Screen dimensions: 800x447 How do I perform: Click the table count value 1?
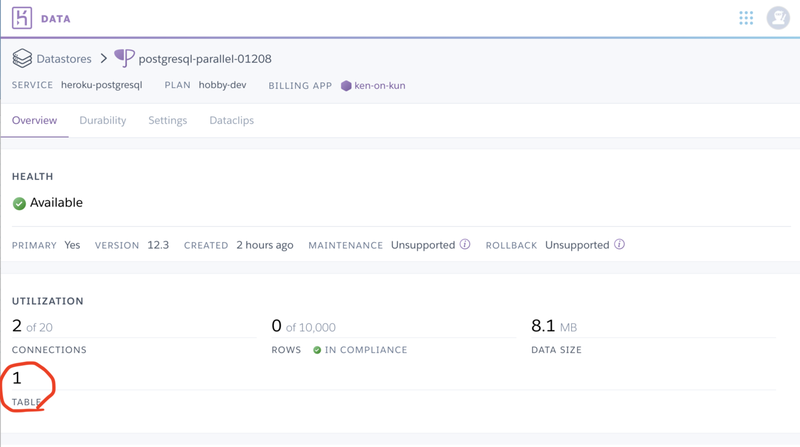[x=17, y=378]
